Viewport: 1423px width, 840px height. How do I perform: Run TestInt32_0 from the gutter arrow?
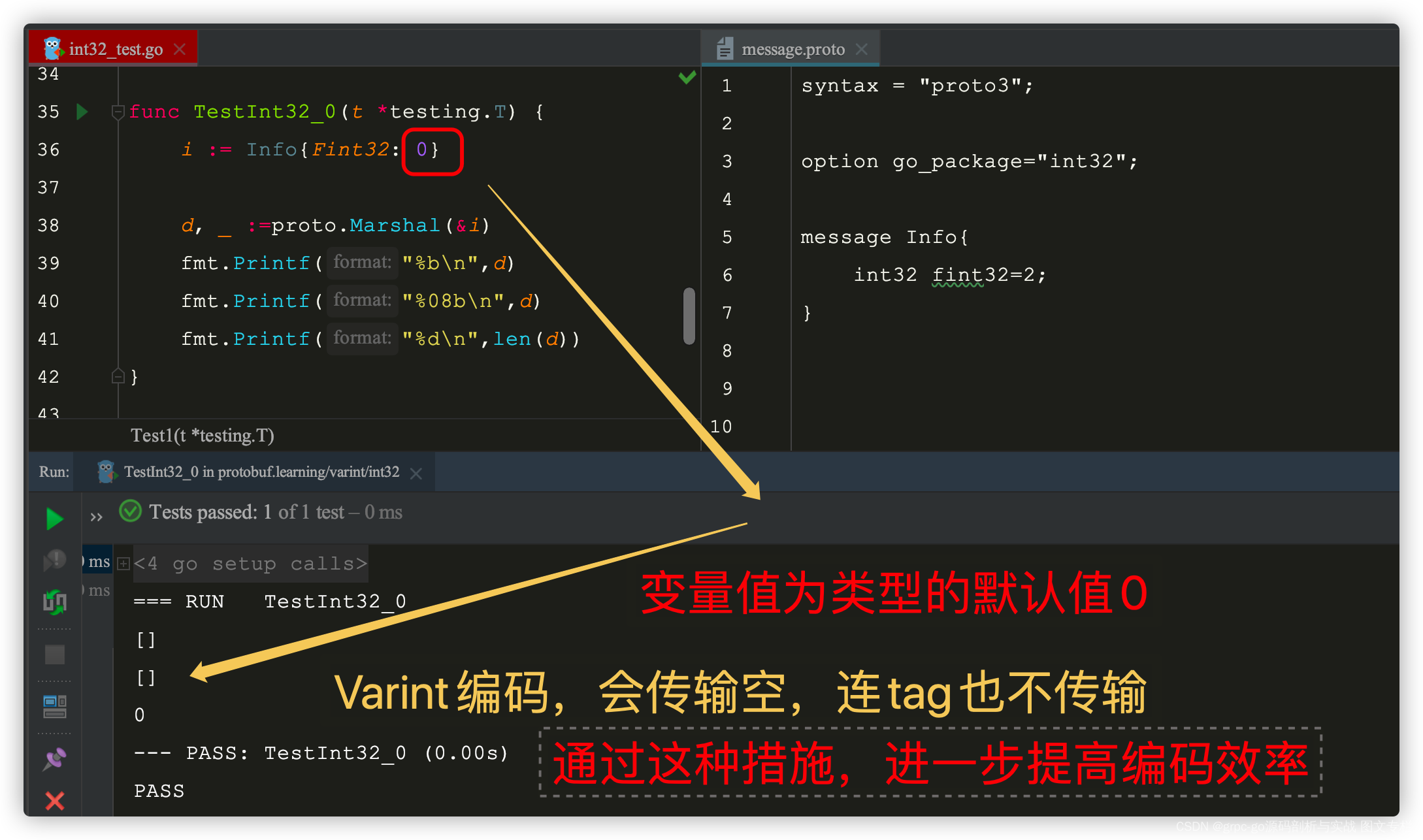[x=82, y=112]
